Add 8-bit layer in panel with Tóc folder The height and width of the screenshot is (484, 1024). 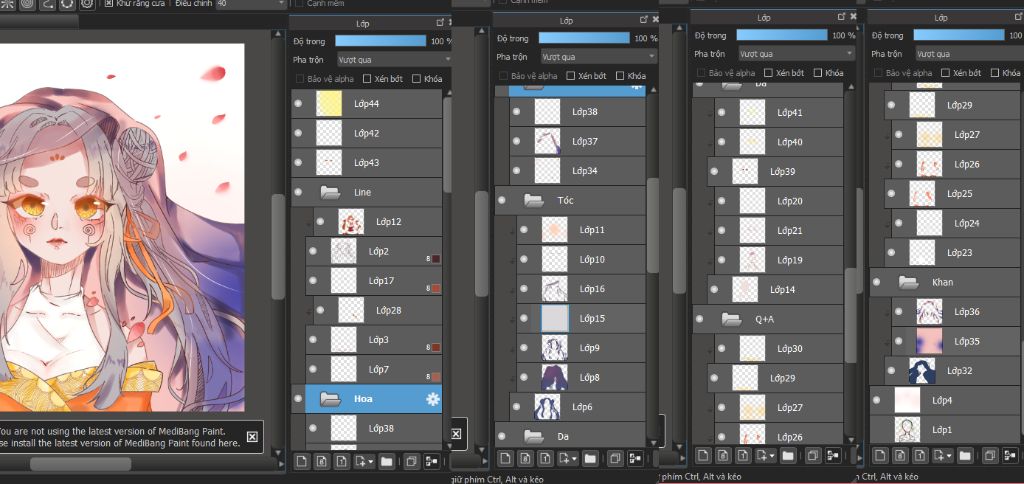coord(526,458)
